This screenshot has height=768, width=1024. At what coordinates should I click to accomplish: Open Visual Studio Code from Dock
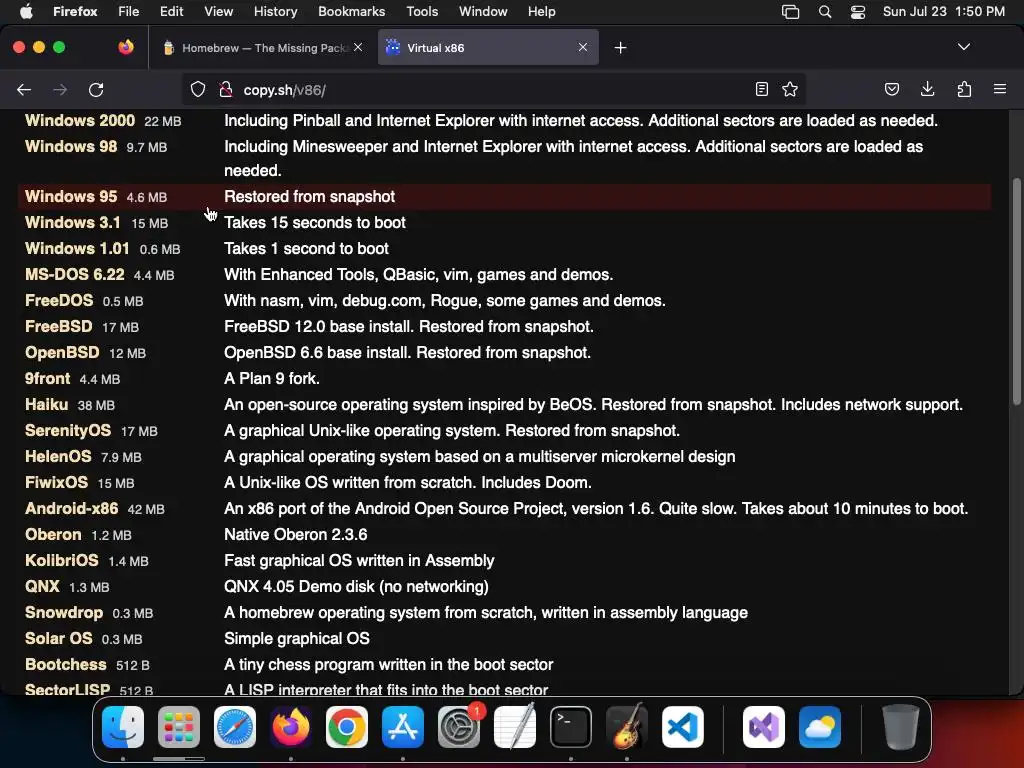[x=683, y=728]
